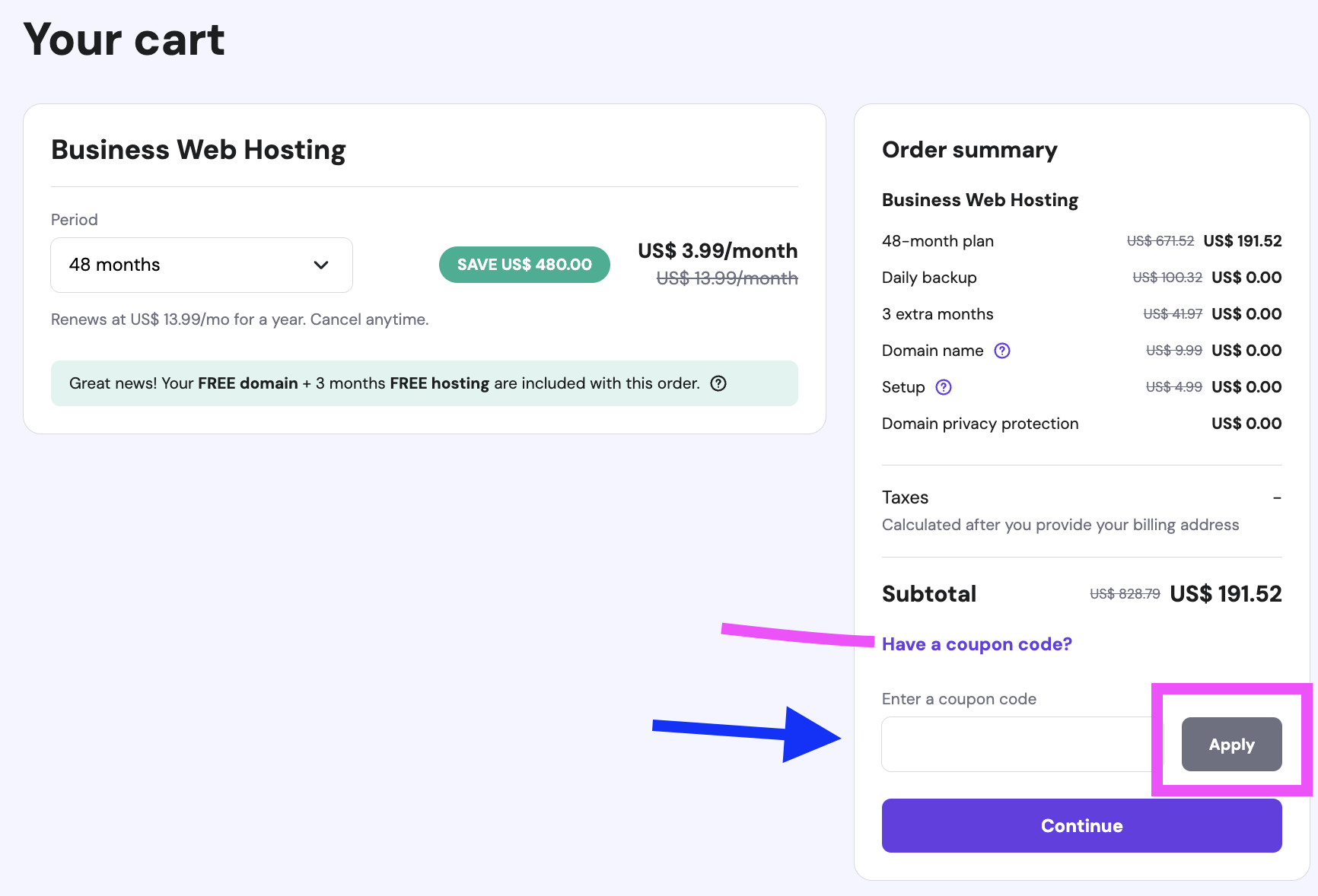The width and height of the screenshot is (1318, 896).
Task: Click the Taxes section
Action: point(905,497)
